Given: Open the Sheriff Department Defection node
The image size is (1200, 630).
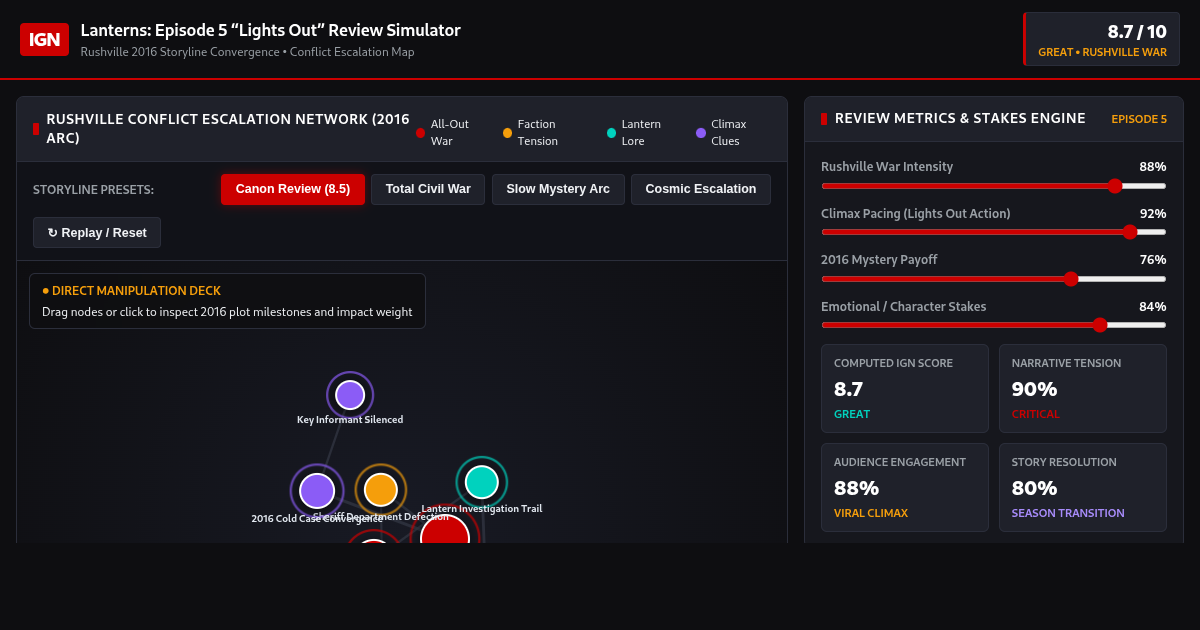Looking at the screenshot, I should 381,490.
